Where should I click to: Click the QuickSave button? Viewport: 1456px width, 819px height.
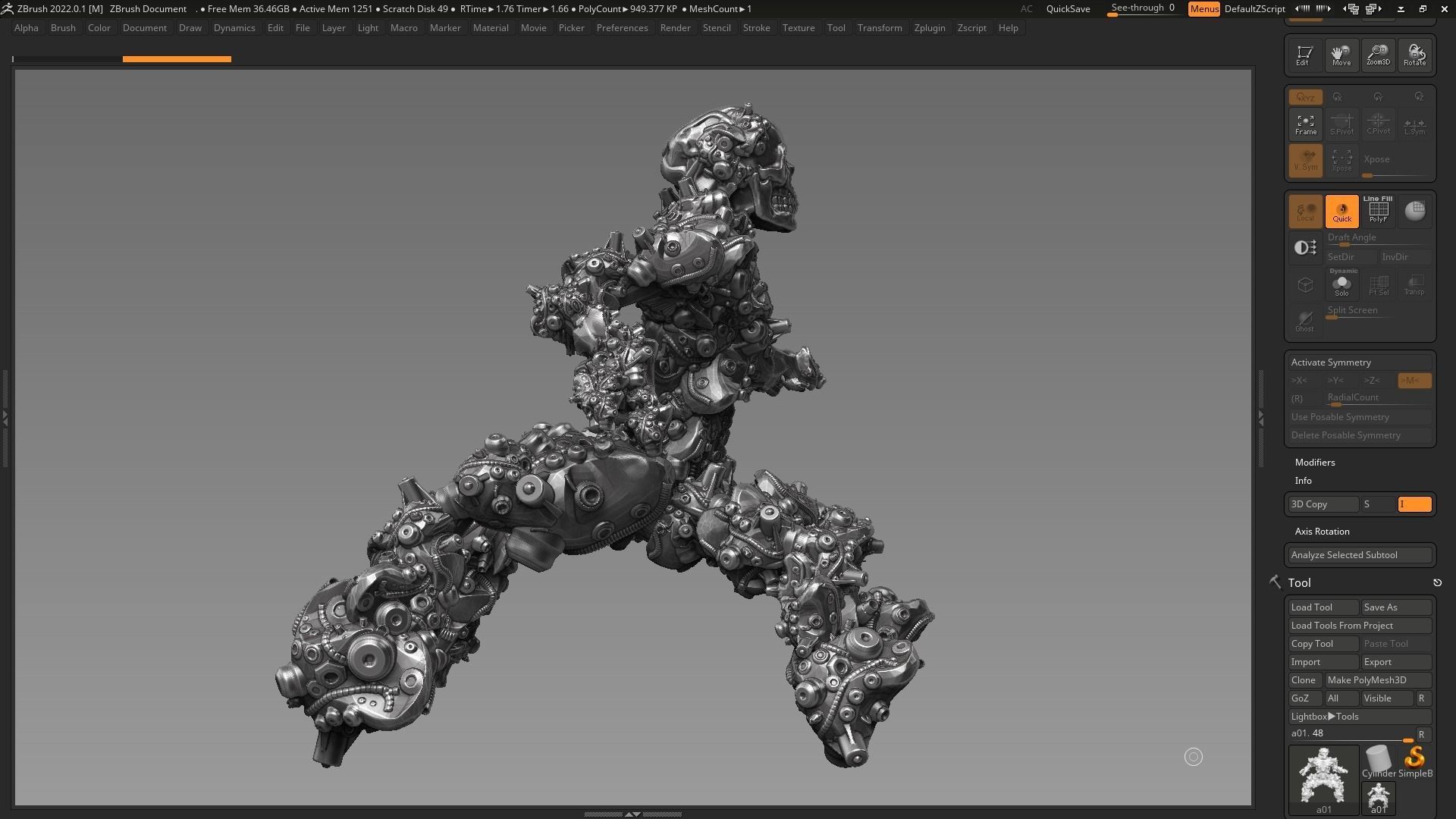coord(1068,9)
